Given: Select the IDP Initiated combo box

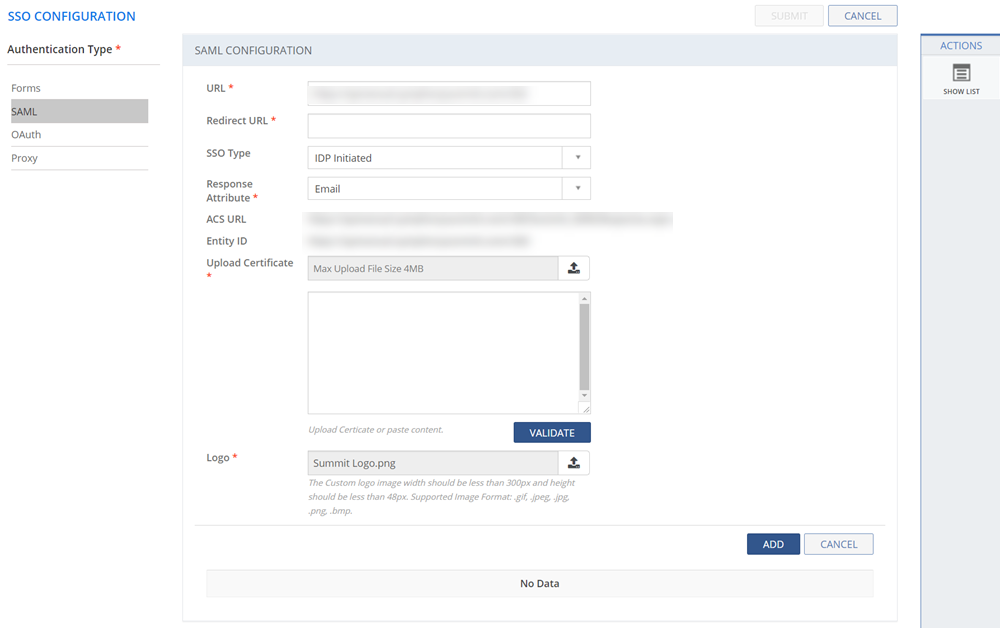Looking at the screenshot, I should pos(435,158).
